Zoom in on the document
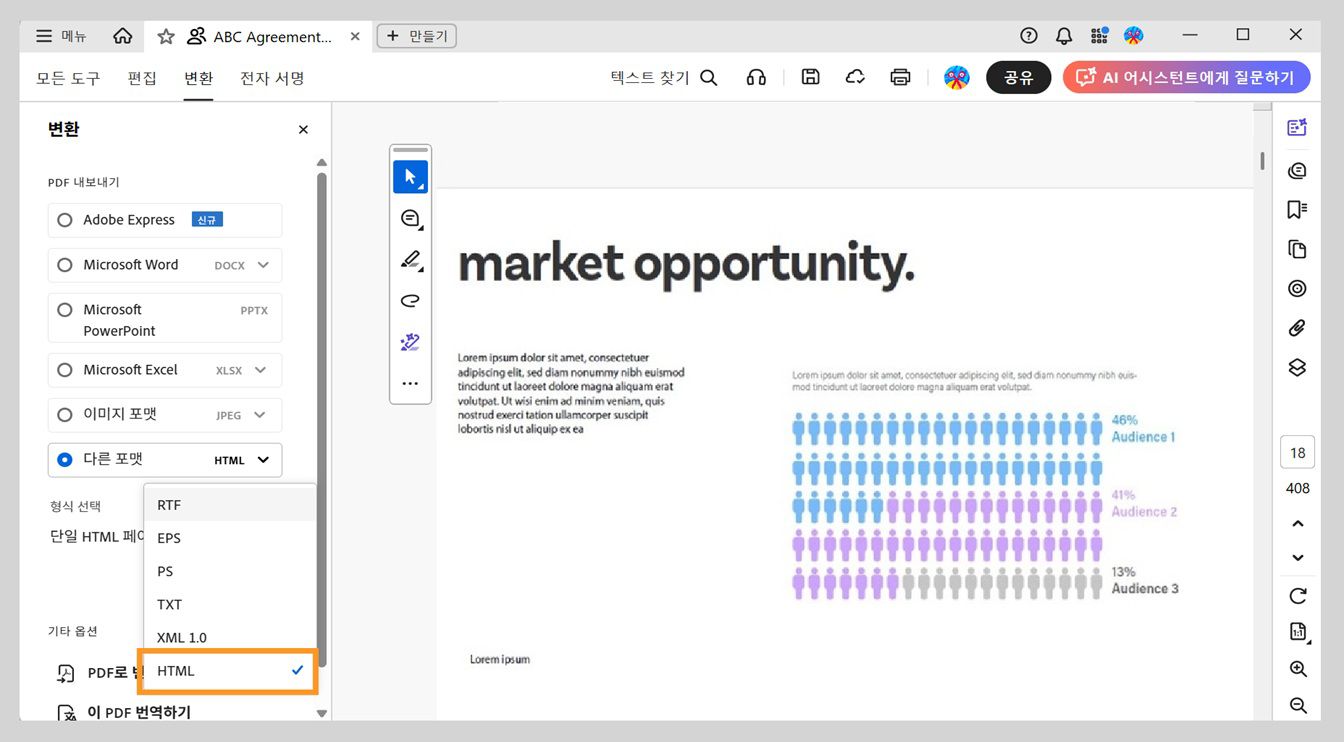1344x742 pixels. pos(1298,669)
